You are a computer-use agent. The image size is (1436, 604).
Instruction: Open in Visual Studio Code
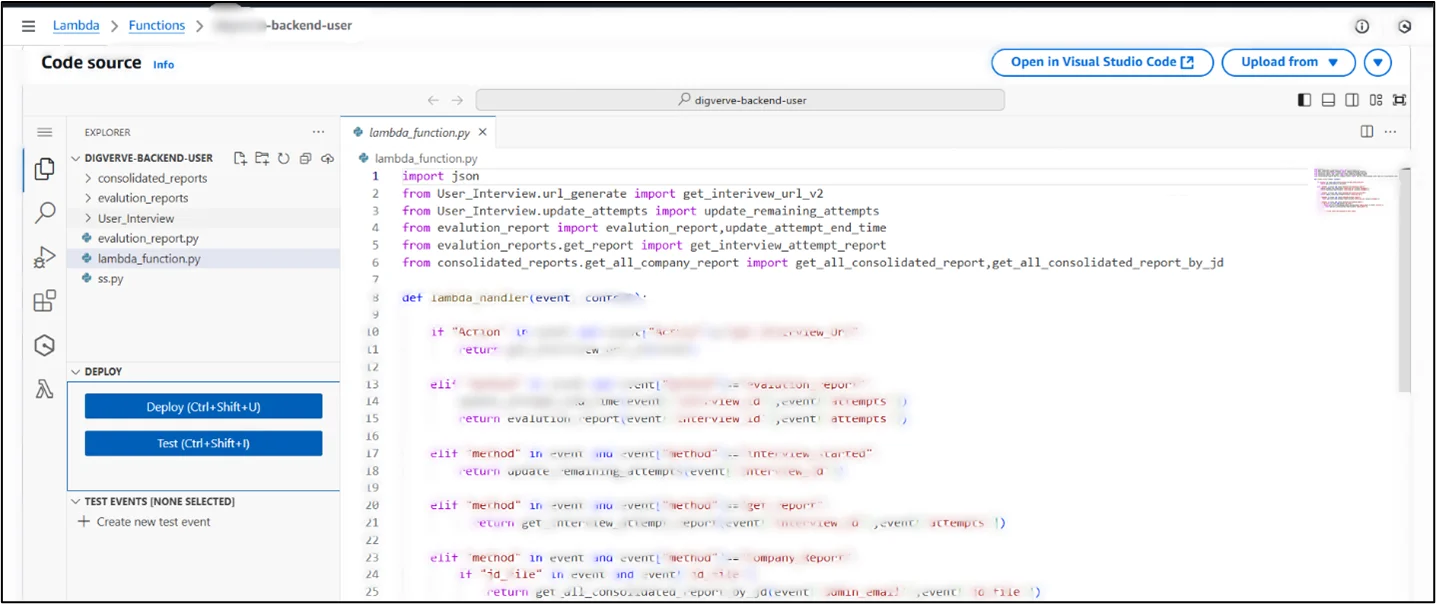pyautogui.click(x=1102, y=62)
